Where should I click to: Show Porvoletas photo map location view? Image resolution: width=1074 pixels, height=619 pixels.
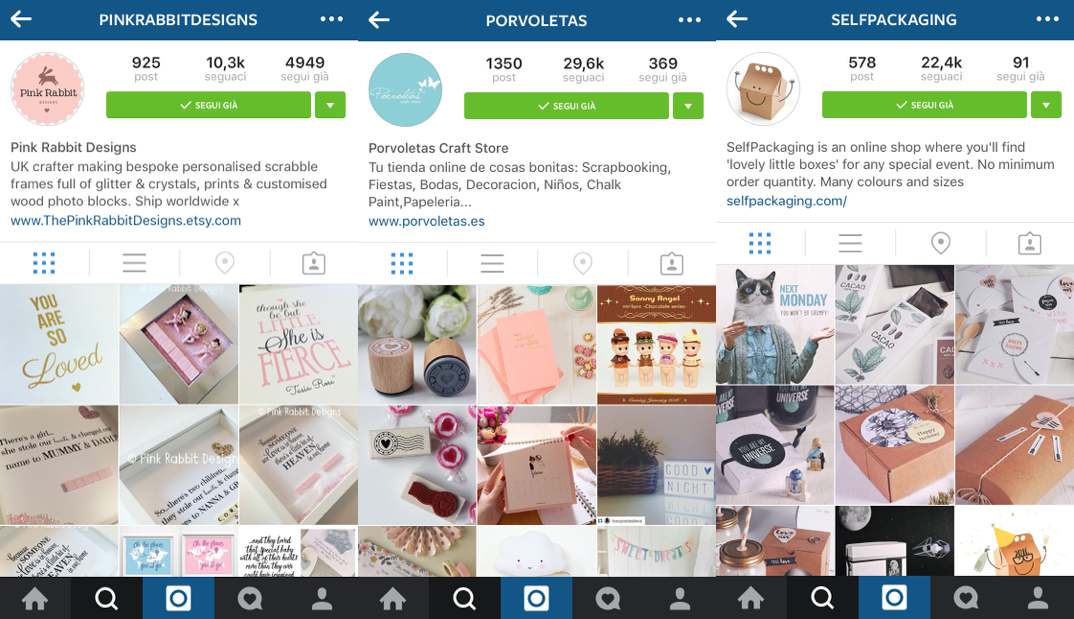pos(582,264)
